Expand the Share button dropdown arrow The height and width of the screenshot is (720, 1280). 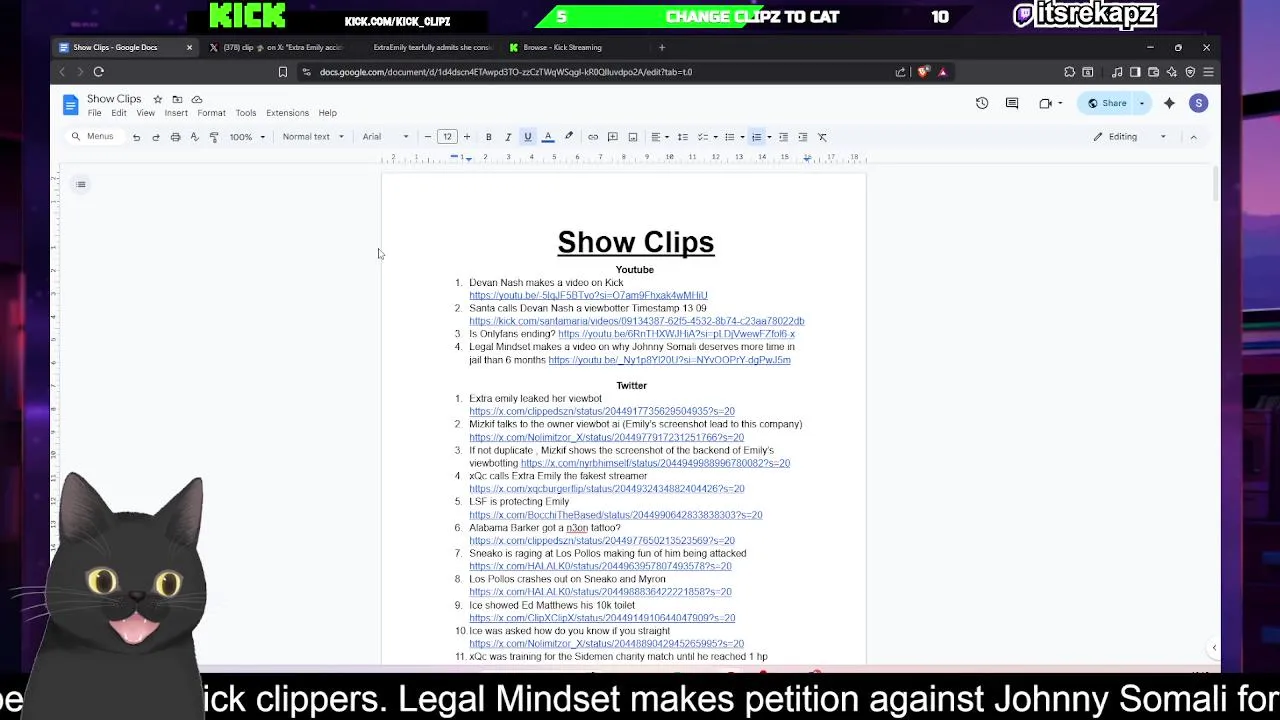[x=1142, y=103]
